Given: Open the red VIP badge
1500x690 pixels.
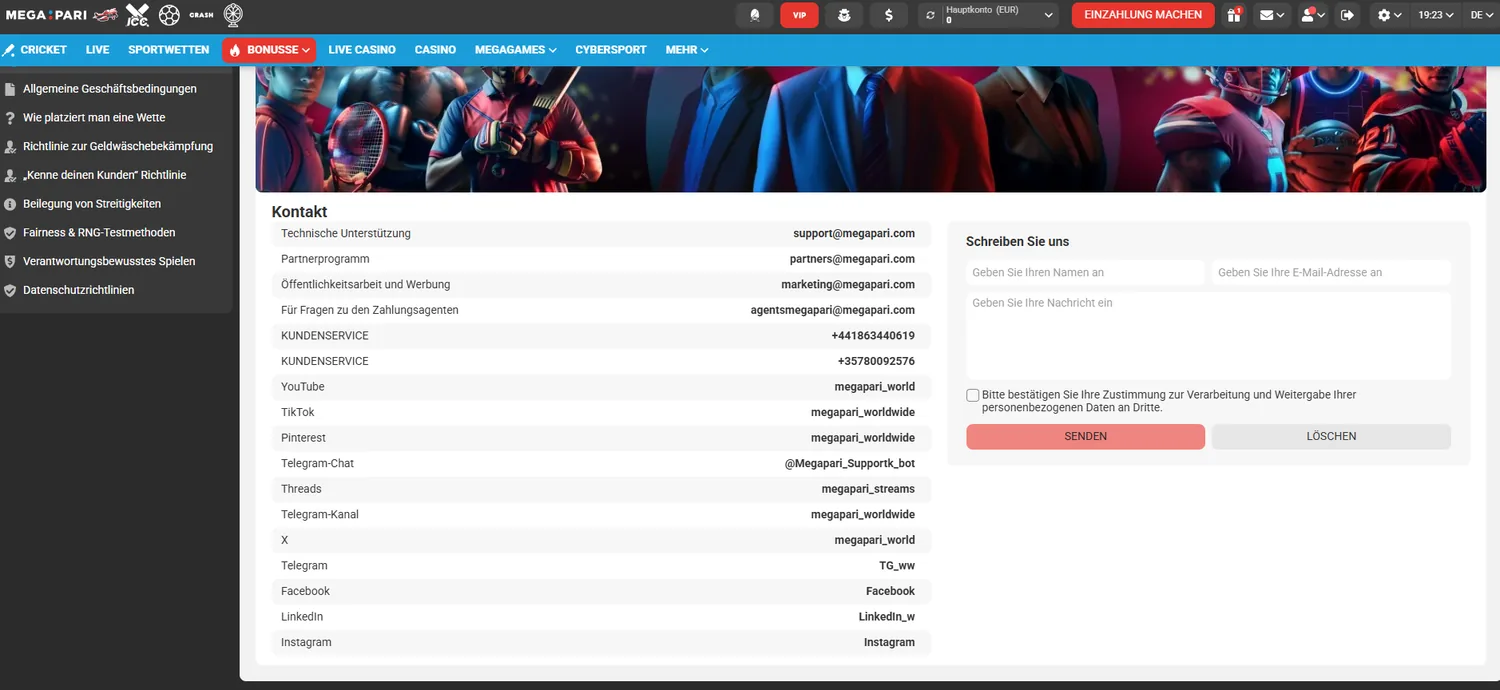Looking at the screenshot, I should coord(799,15).
